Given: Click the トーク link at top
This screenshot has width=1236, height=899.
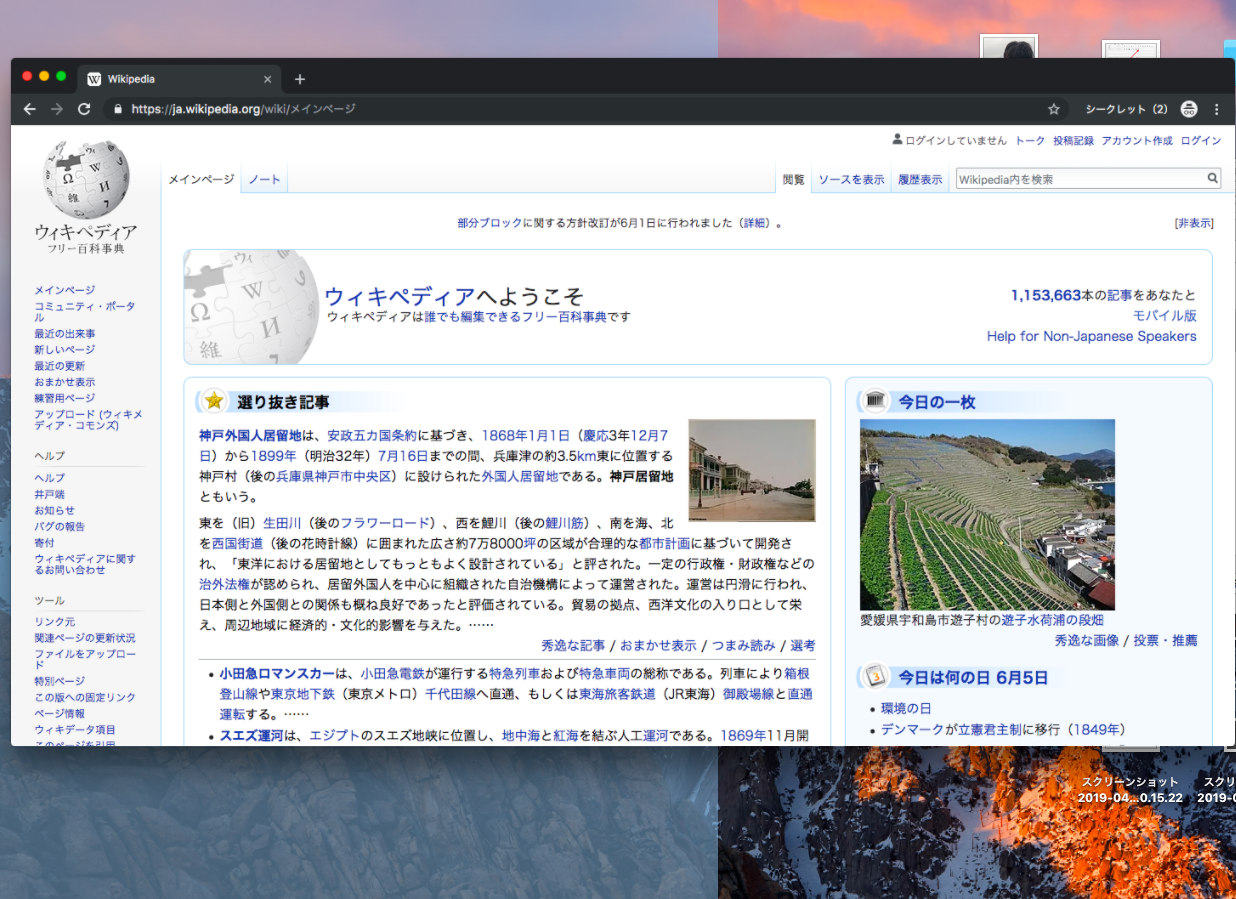Looking at the screenshot, I should 1030,141.
